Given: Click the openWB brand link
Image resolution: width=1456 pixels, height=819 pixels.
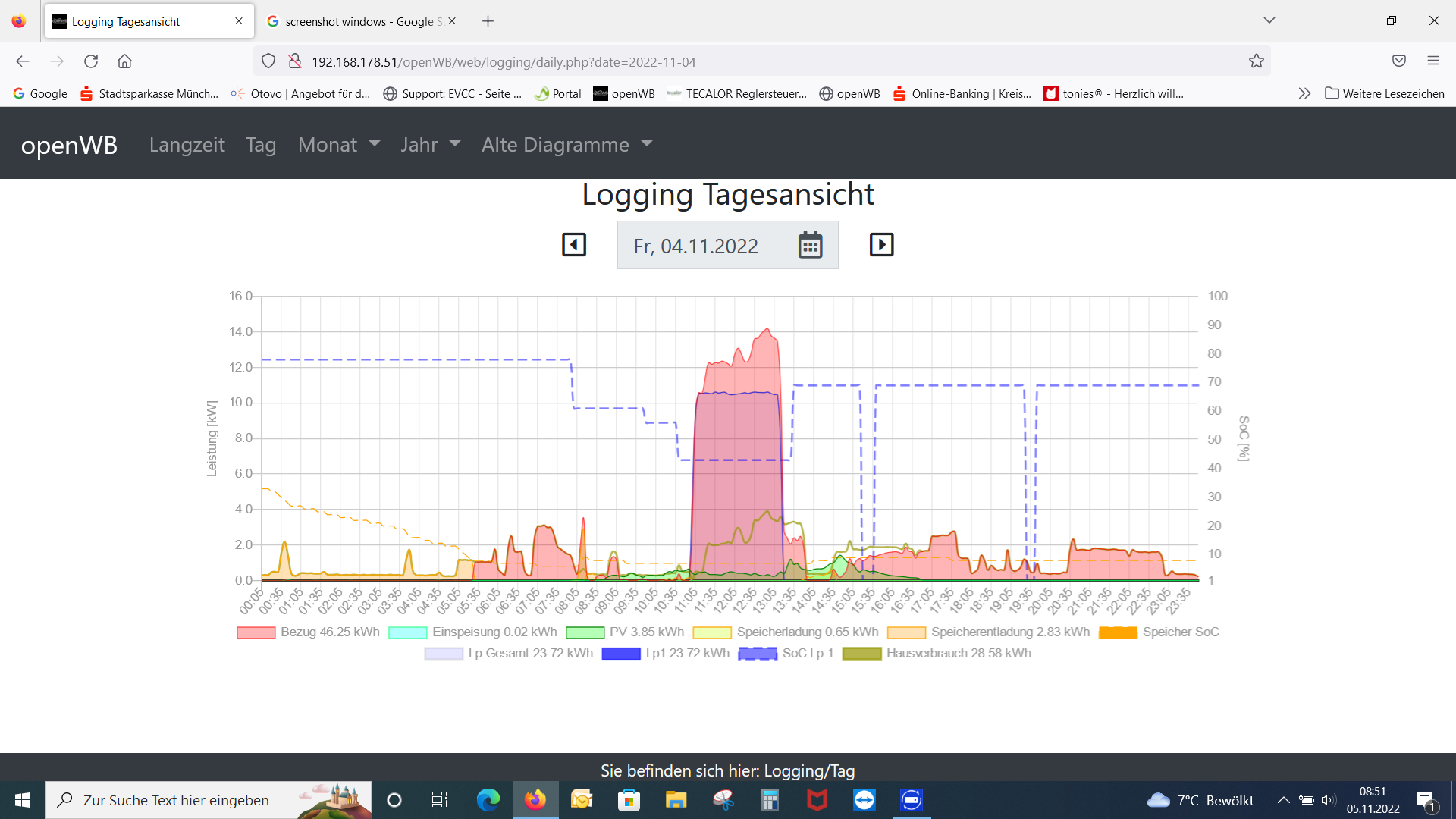Looking at the screenshot, I should 69,145.
